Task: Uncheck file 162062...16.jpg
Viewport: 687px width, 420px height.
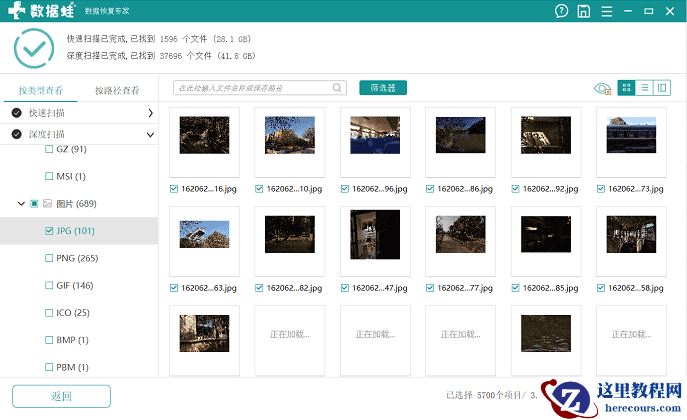Action: 174,189
